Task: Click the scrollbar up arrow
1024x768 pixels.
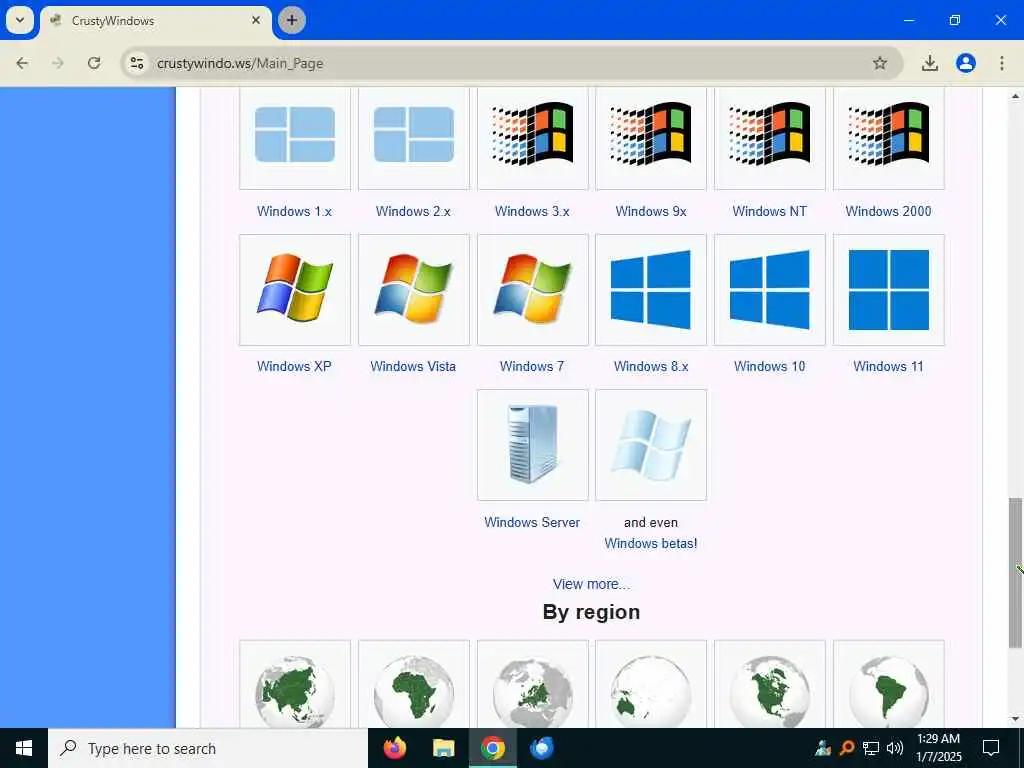Action: pos(1016,96)
